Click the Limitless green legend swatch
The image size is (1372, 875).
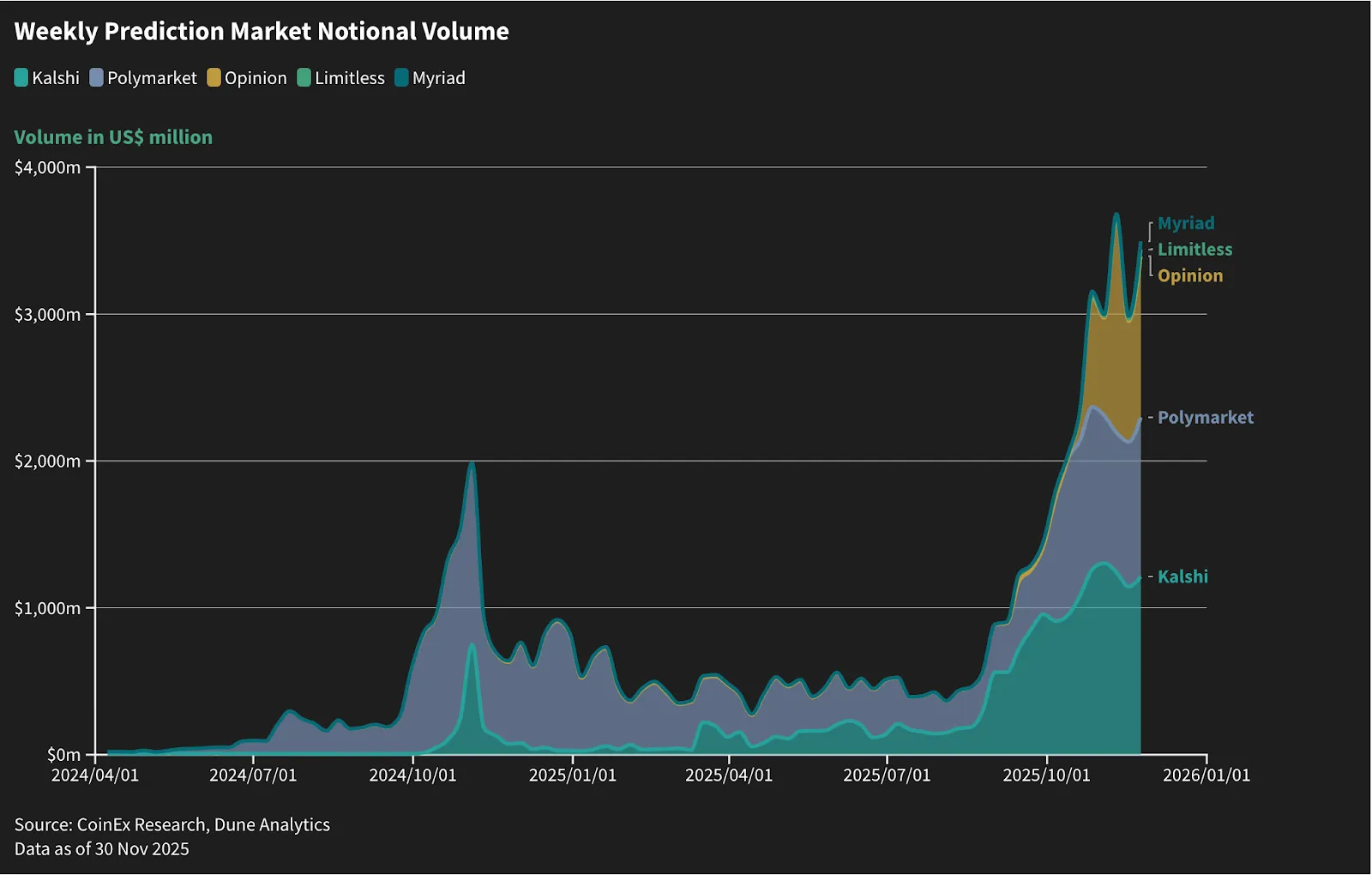[x=304, y=78]
